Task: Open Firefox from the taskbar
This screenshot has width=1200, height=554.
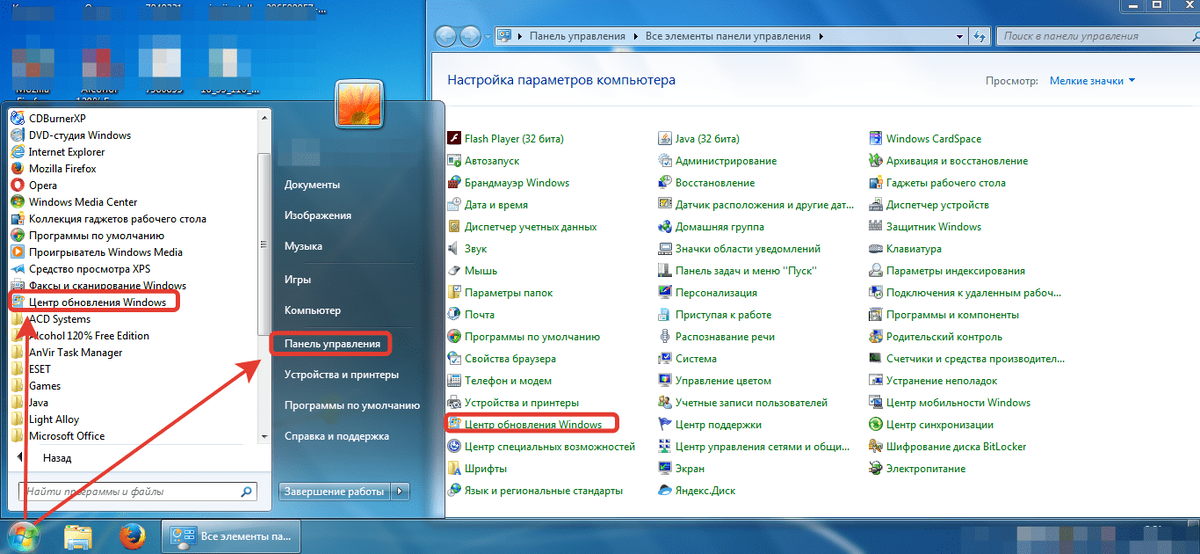Action: (x=132, y=535)
